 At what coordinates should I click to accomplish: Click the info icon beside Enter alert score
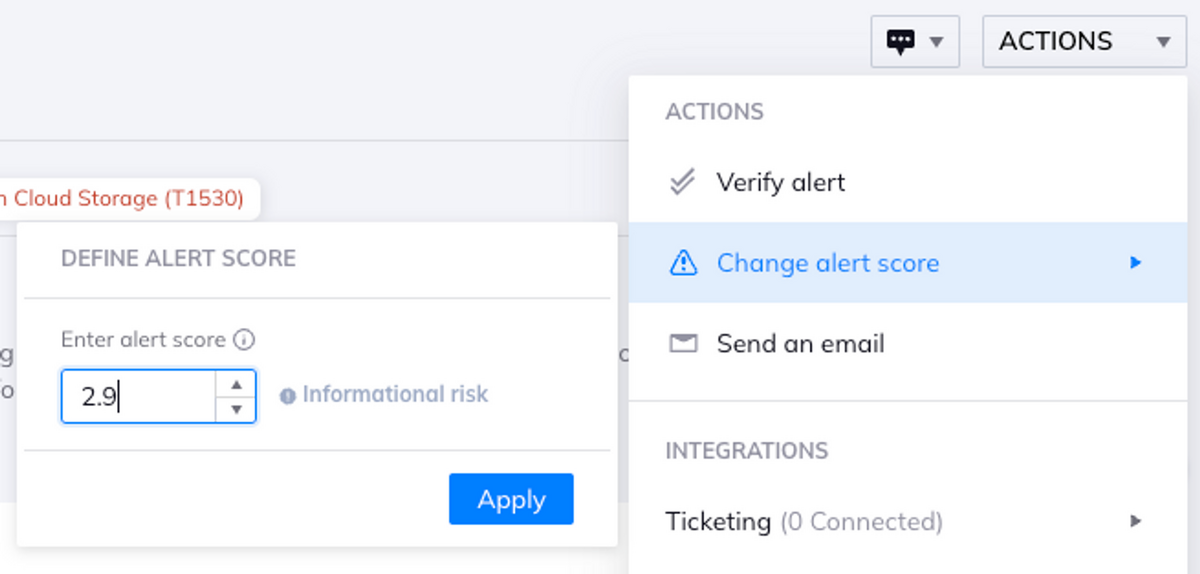click(243, 340)
